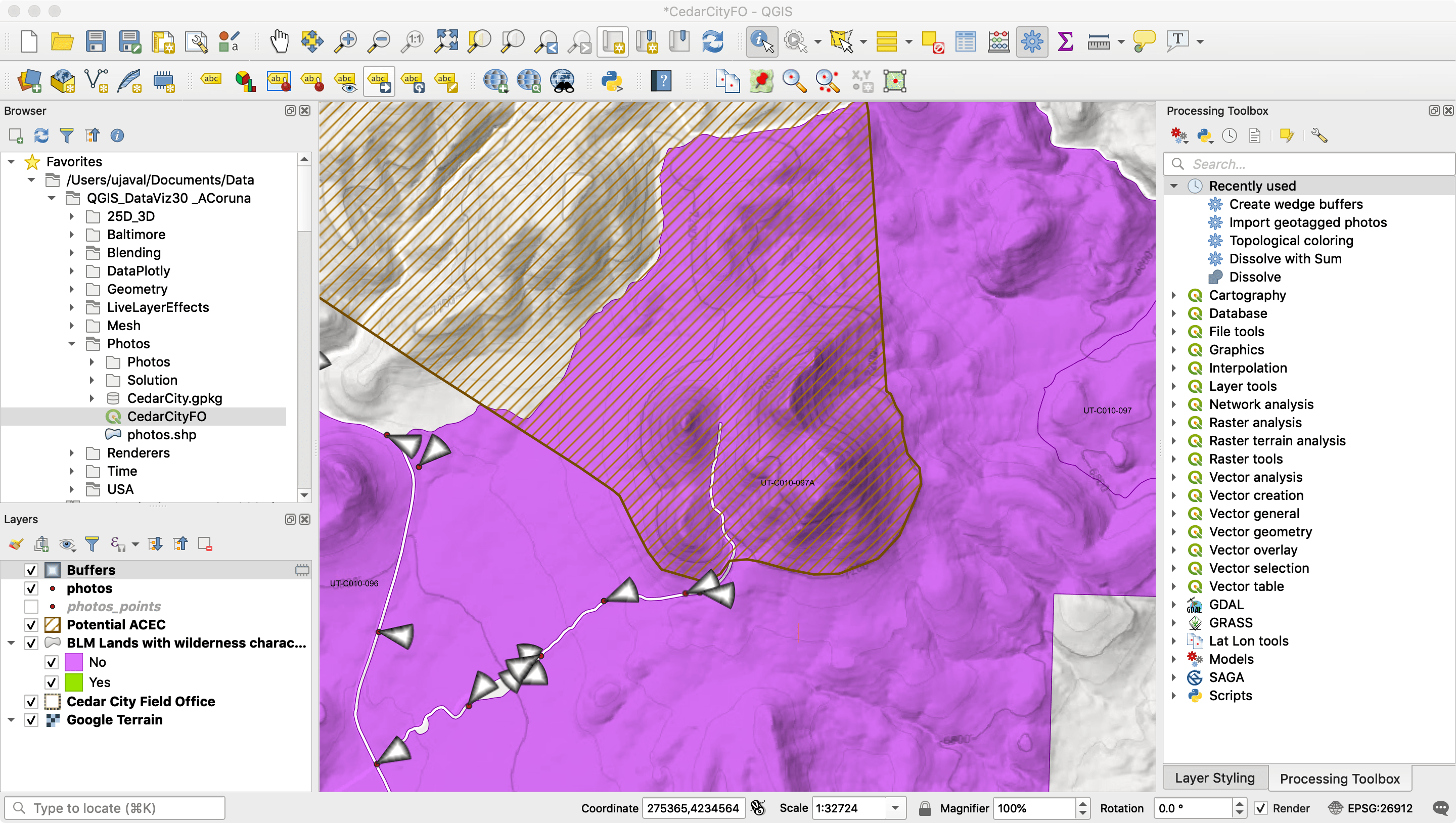Expand the Vector geometry toolbox group
Viewport: 1456px width, 823px height.
pos(1174,532)
